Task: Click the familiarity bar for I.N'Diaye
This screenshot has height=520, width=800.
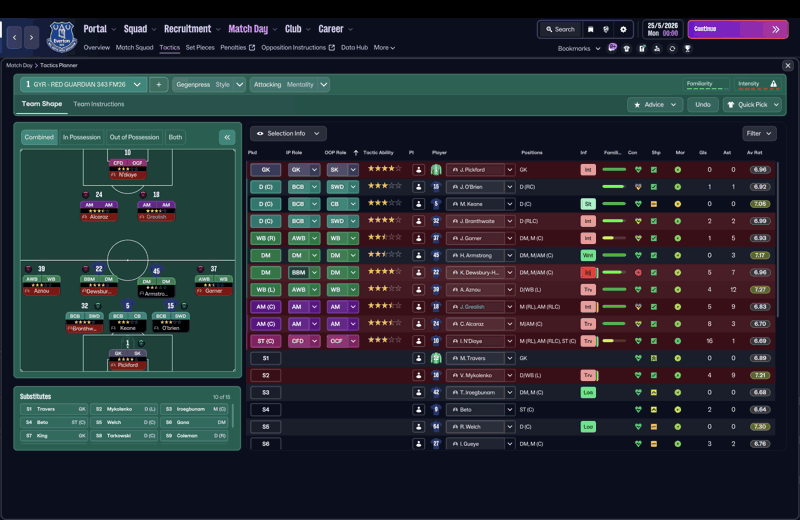Action: 614,341
